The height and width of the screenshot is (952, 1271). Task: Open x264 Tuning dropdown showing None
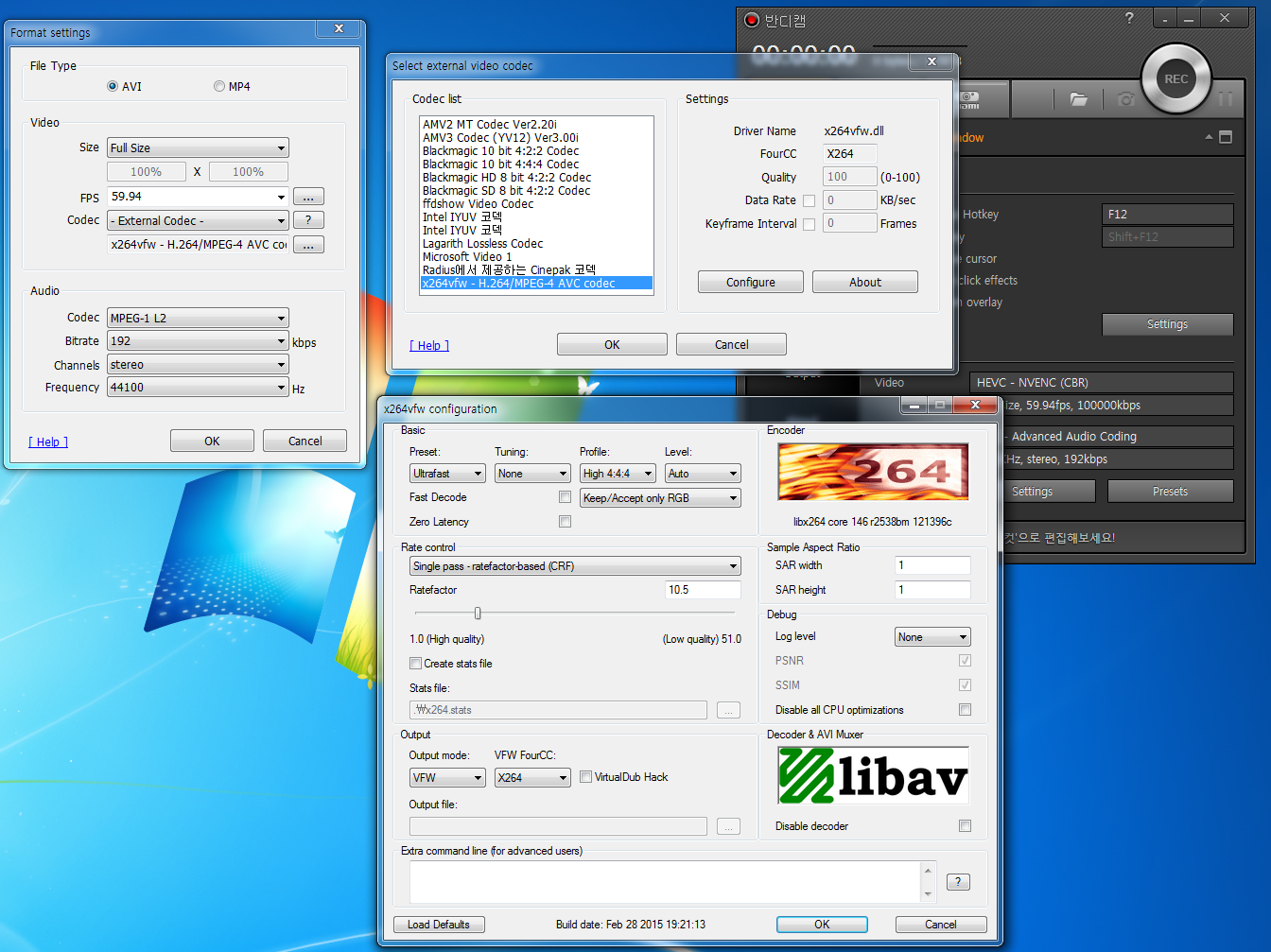point(532,474)
